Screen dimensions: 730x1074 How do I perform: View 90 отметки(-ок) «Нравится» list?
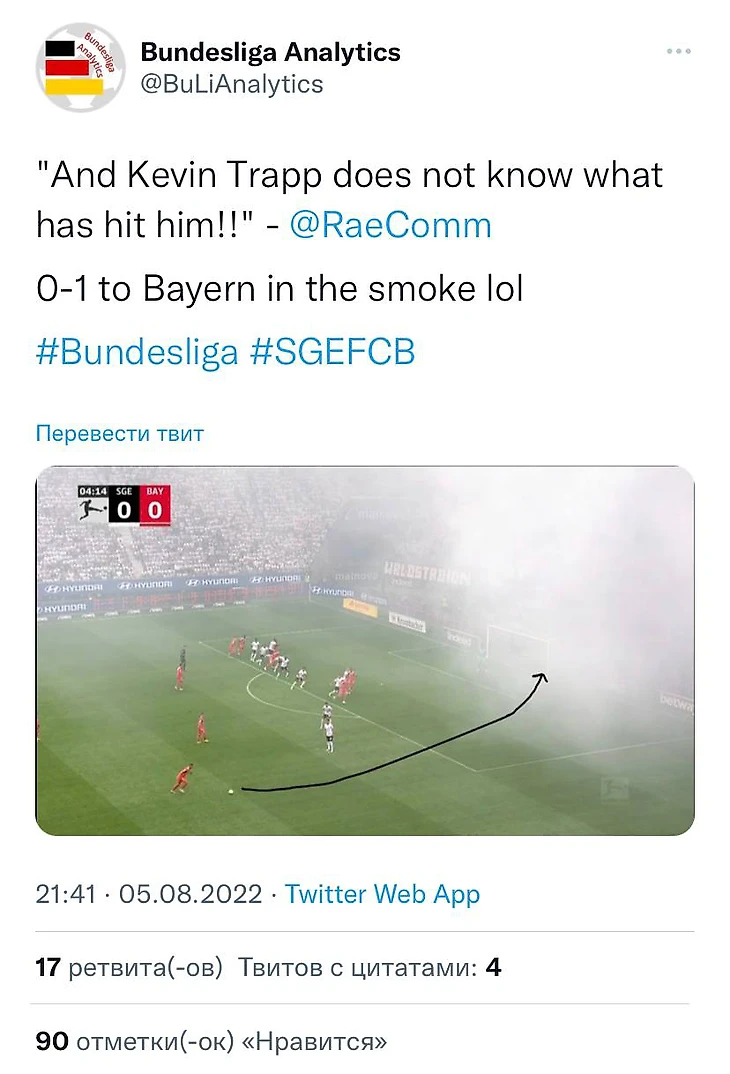tap(212, 1042)
